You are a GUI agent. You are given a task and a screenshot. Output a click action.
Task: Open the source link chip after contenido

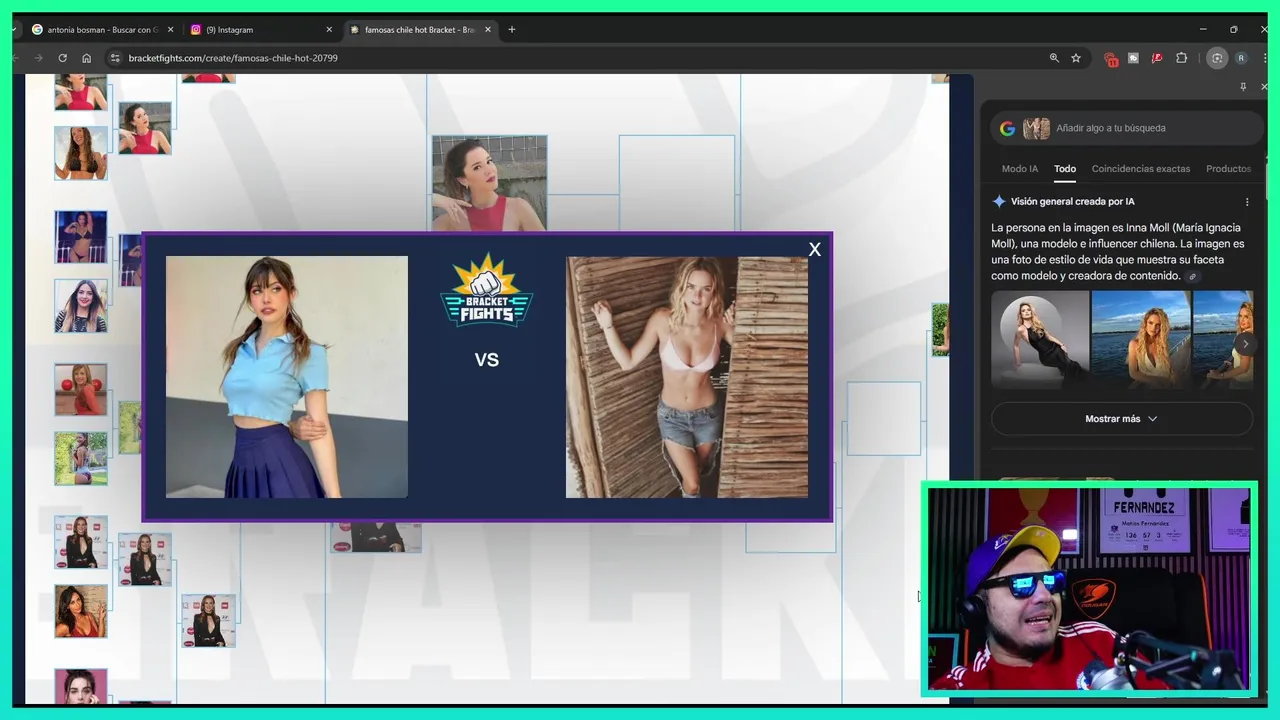[1192, 276]
